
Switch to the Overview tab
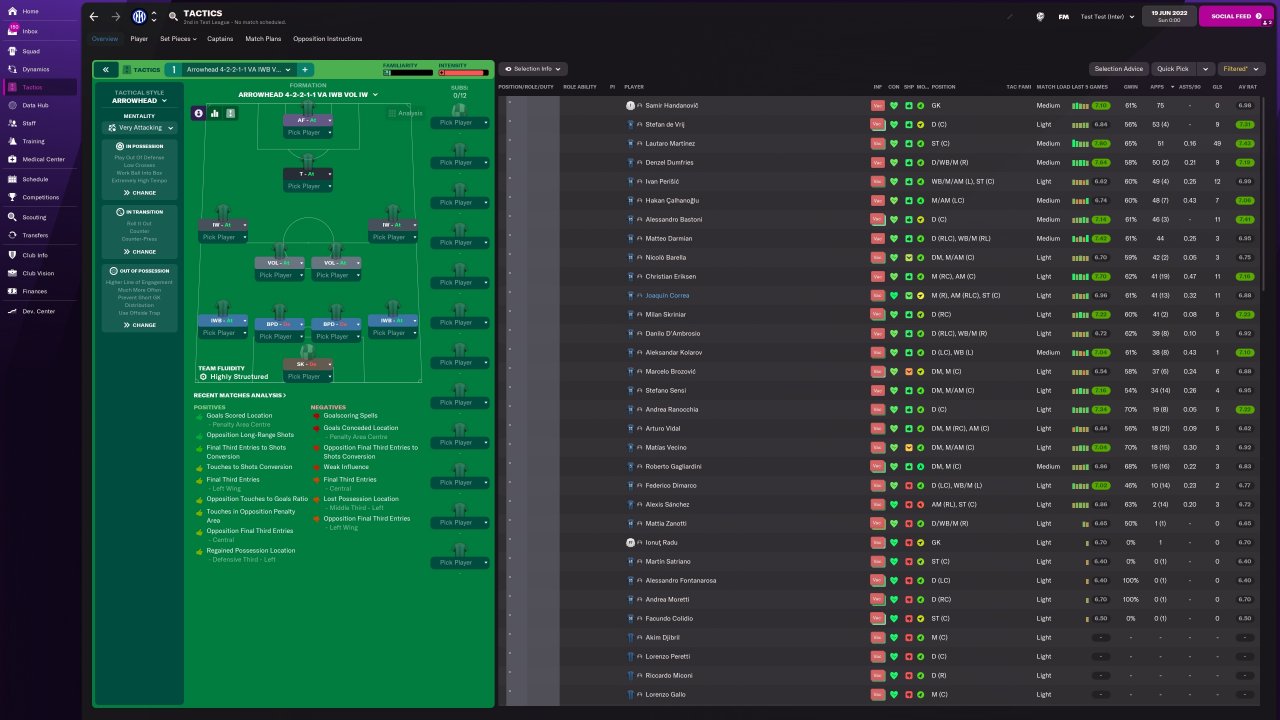[x=105, y=39]
